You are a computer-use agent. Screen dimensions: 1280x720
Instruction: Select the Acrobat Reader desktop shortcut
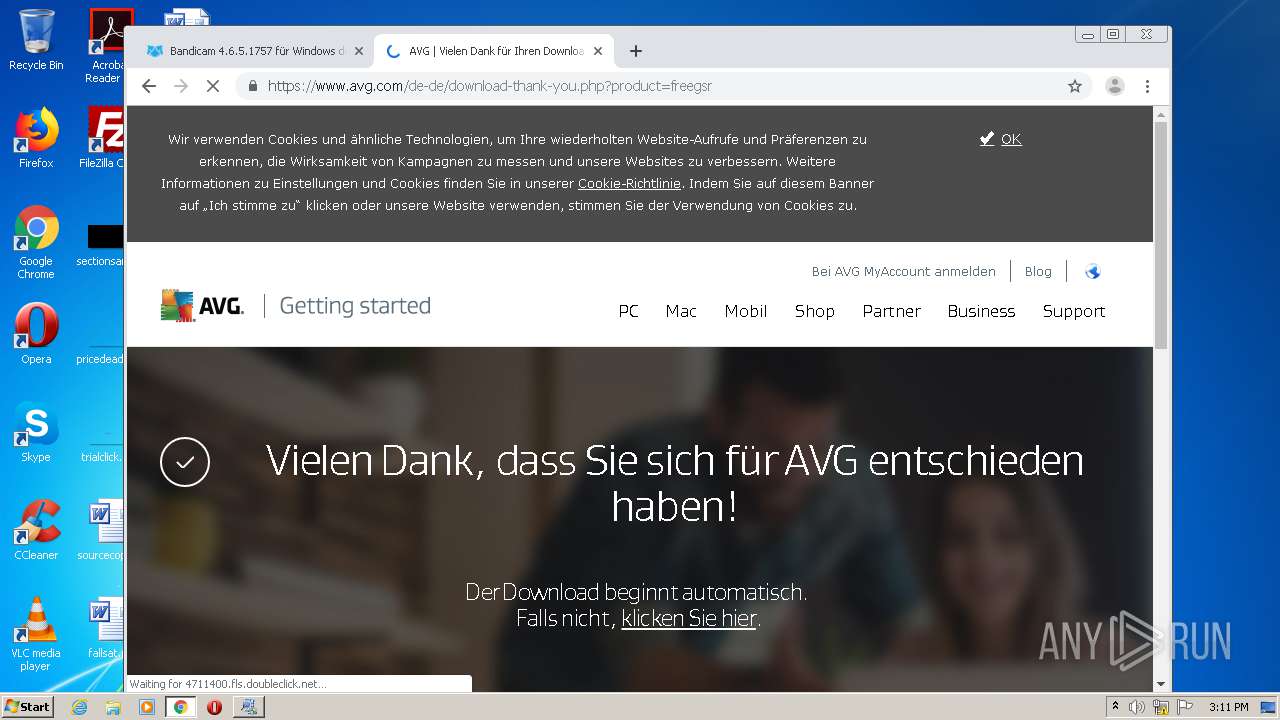point(105,46)
